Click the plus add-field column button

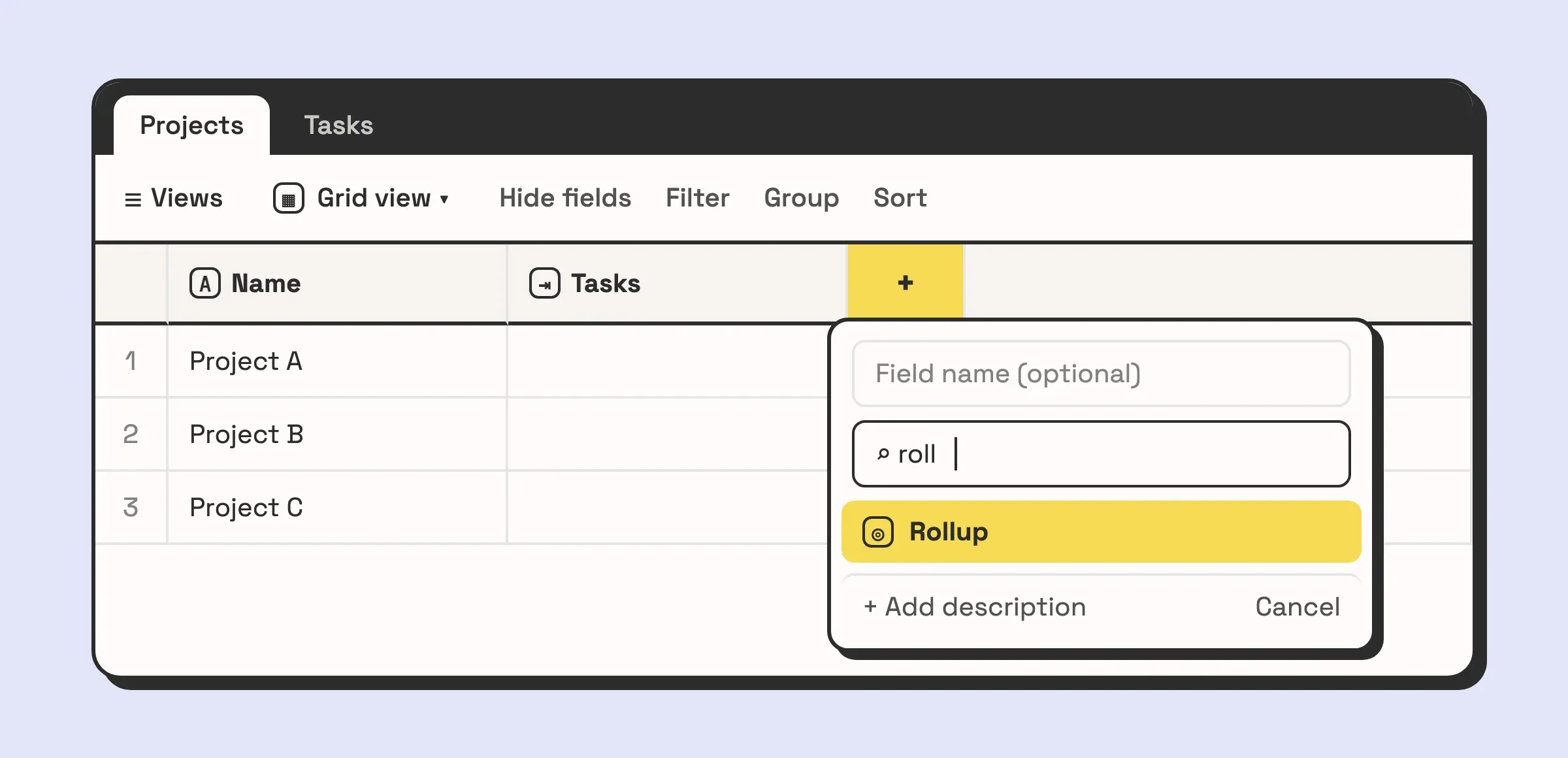tap(905, 282)
